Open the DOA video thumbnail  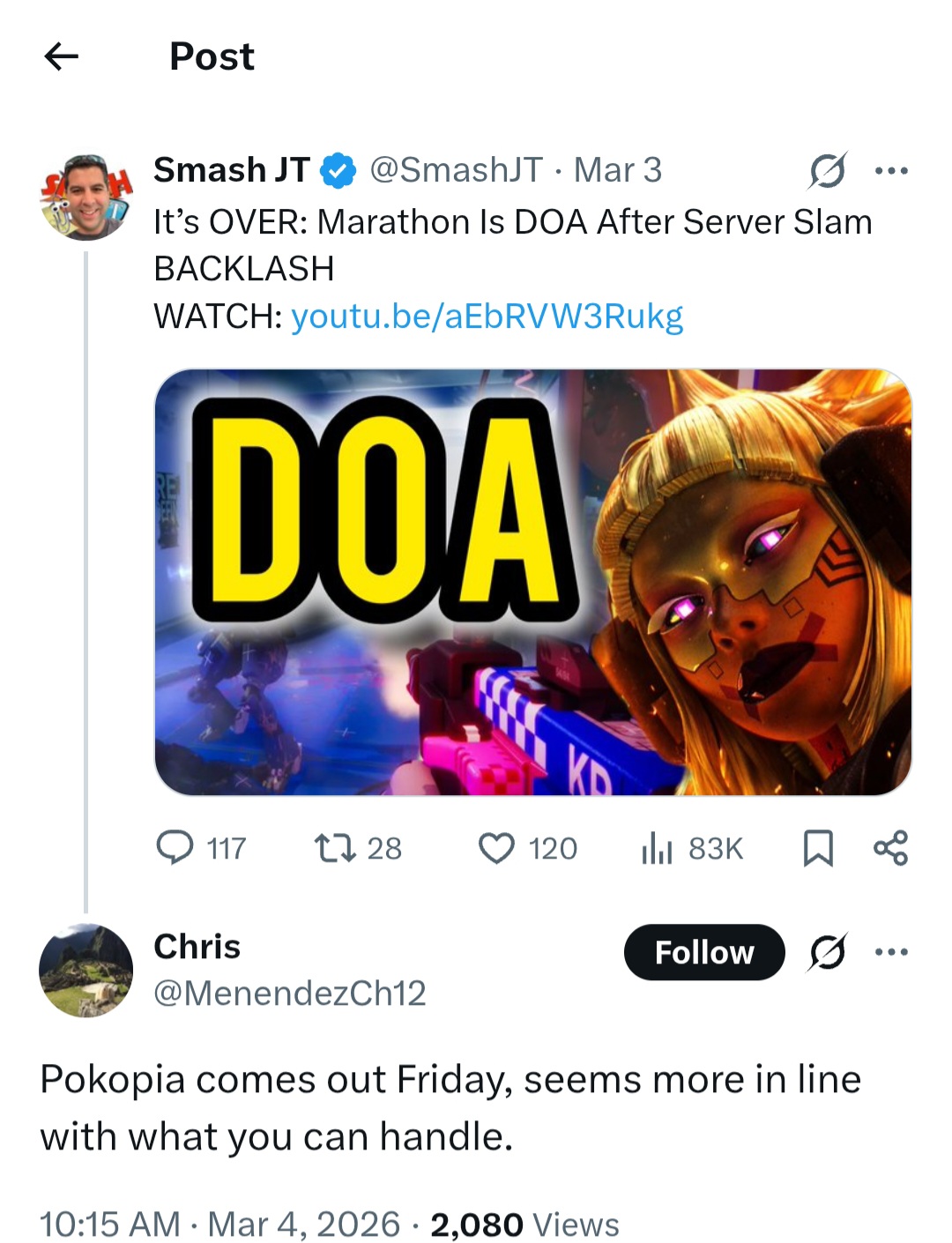[532, 582]
